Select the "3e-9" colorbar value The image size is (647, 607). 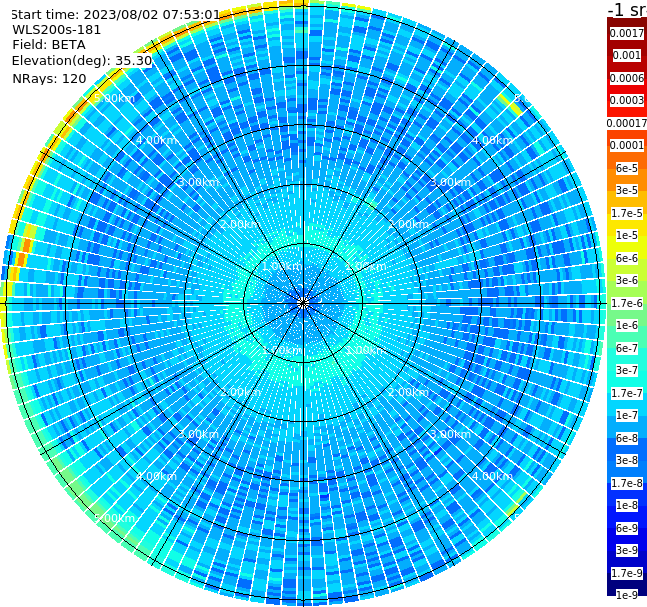click(627, 550)
